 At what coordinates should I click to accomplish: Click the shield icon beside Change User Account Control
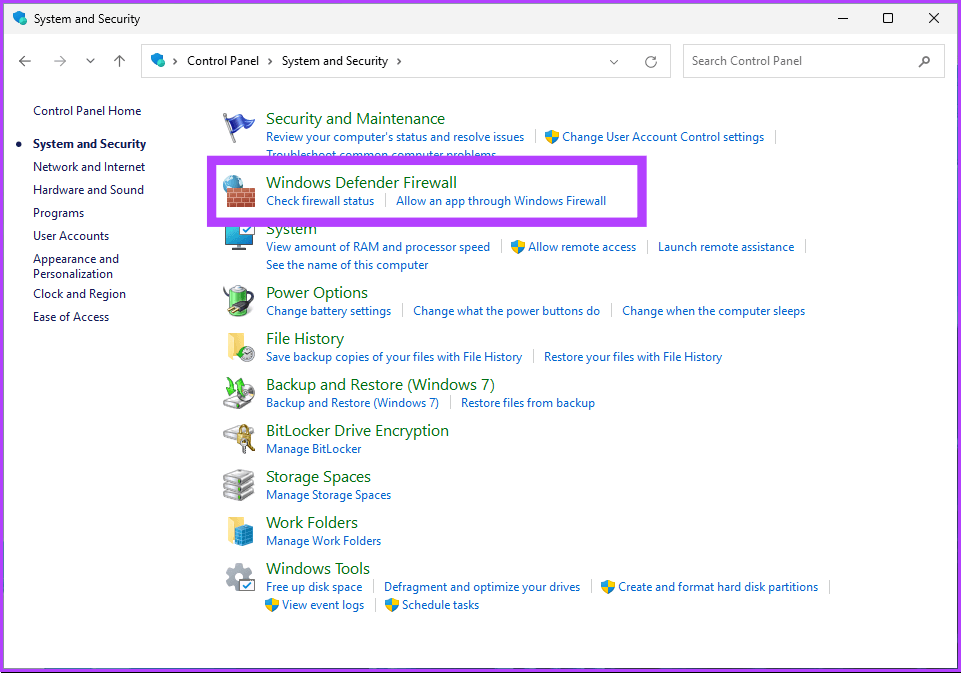pos(552,137)
